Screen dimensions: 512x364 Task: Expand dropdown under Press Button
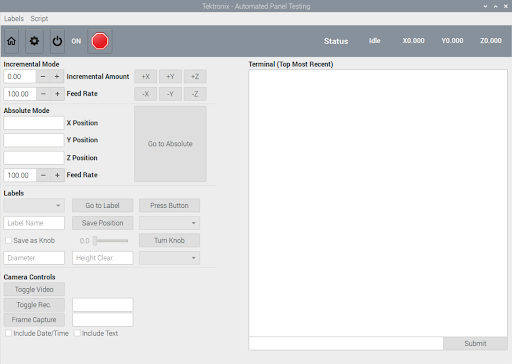tap(169, 223)
